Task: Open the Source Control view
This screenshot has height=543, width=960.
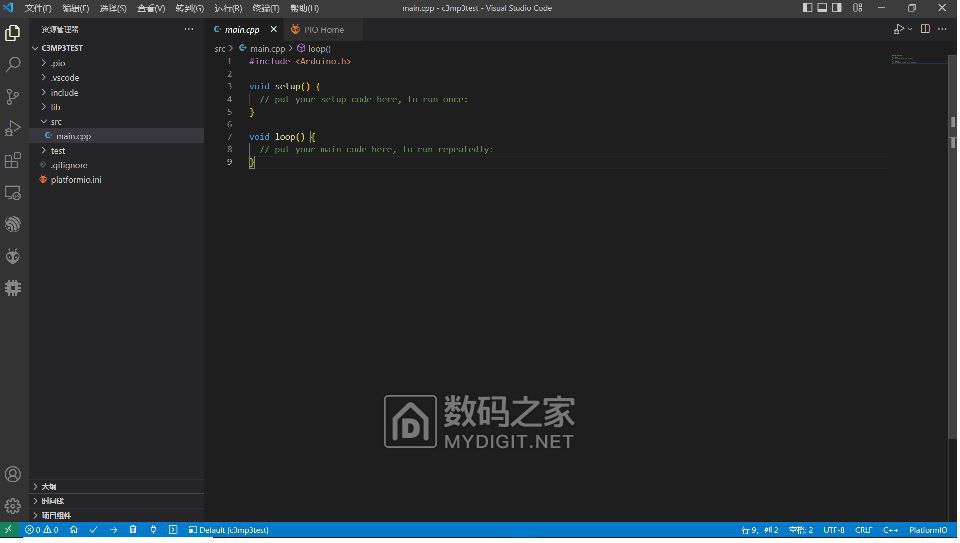Action: [13, 97]
